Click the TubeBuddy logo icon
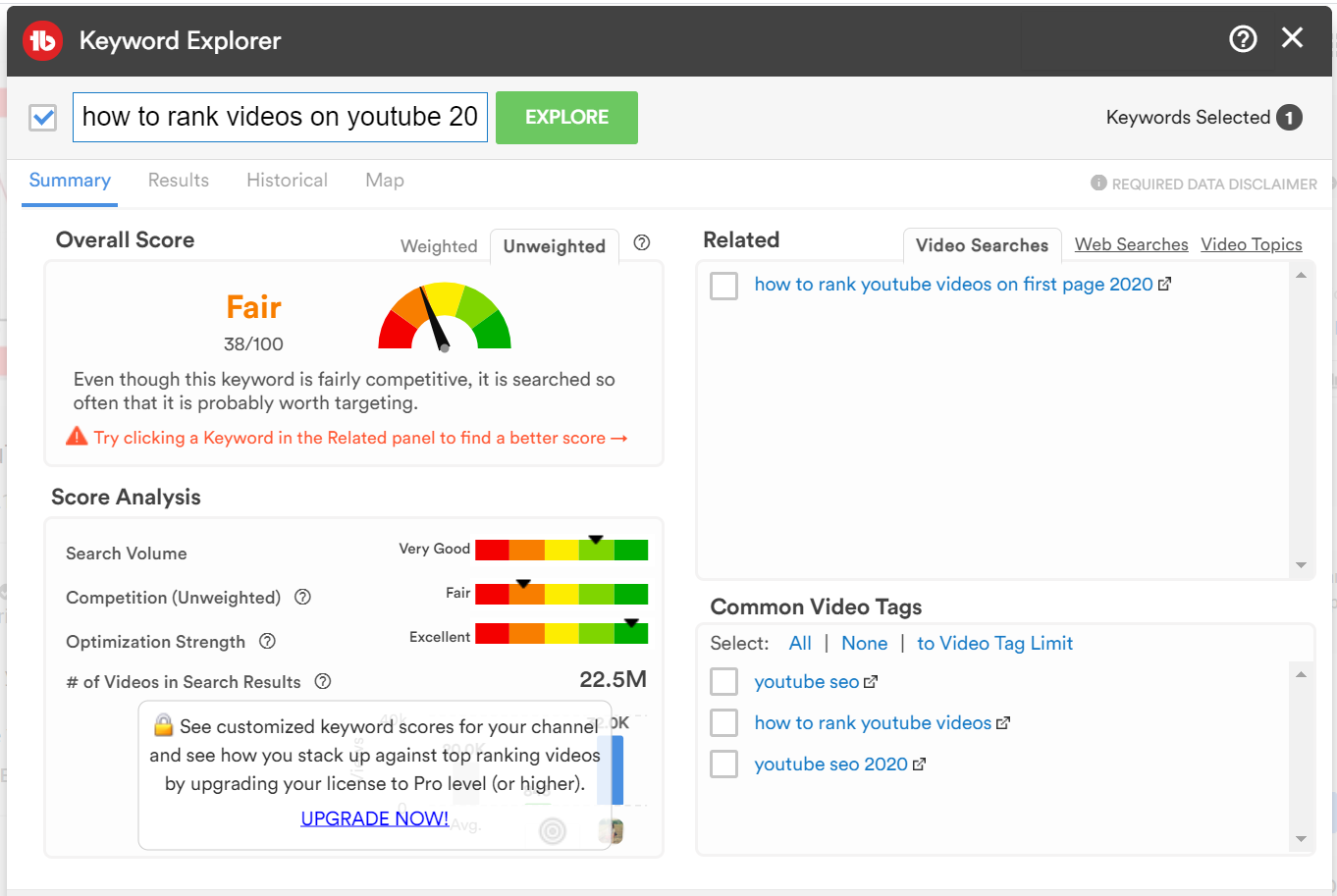1337x896 pixels. (42, 41)
